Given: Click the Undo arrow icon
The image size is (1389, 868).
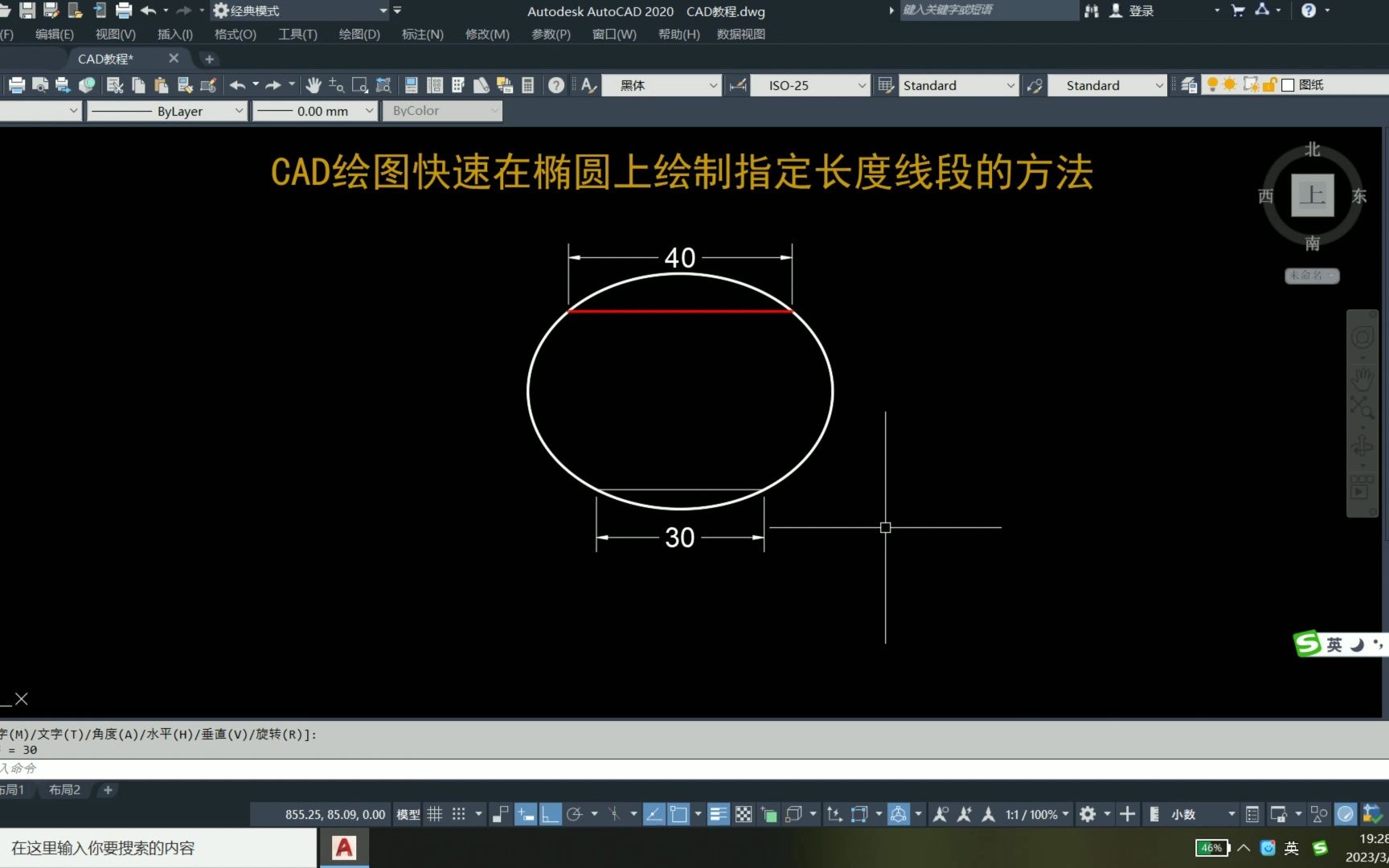Looking at the screenshot, I should click(237, 85).
